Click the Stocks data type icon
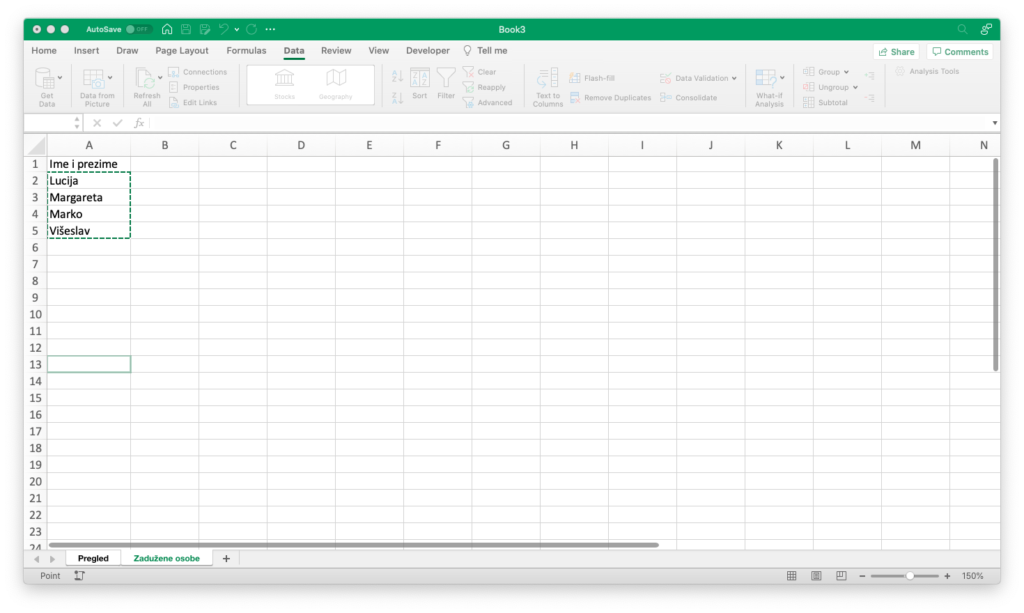This screenshot has width=1024, height=613. (285, 80)
